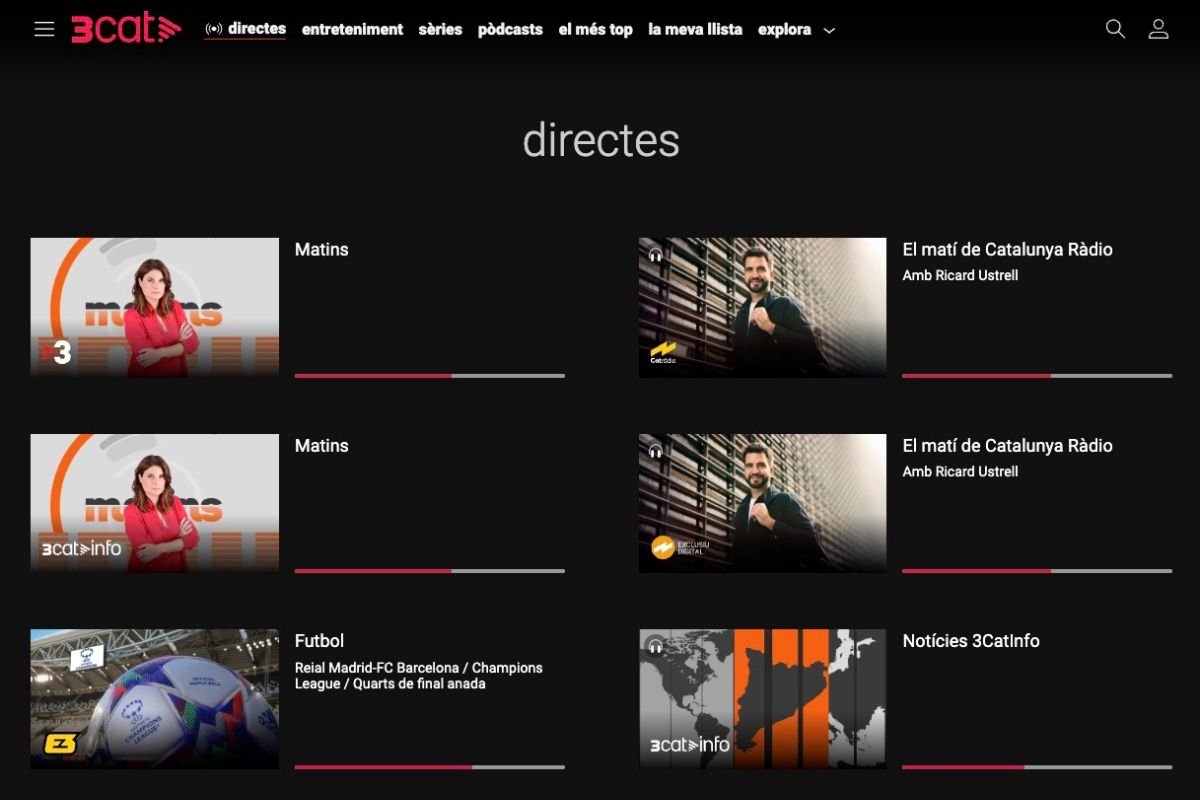
Task: Click the Futbol progress bar
Action: coord(429,767)
